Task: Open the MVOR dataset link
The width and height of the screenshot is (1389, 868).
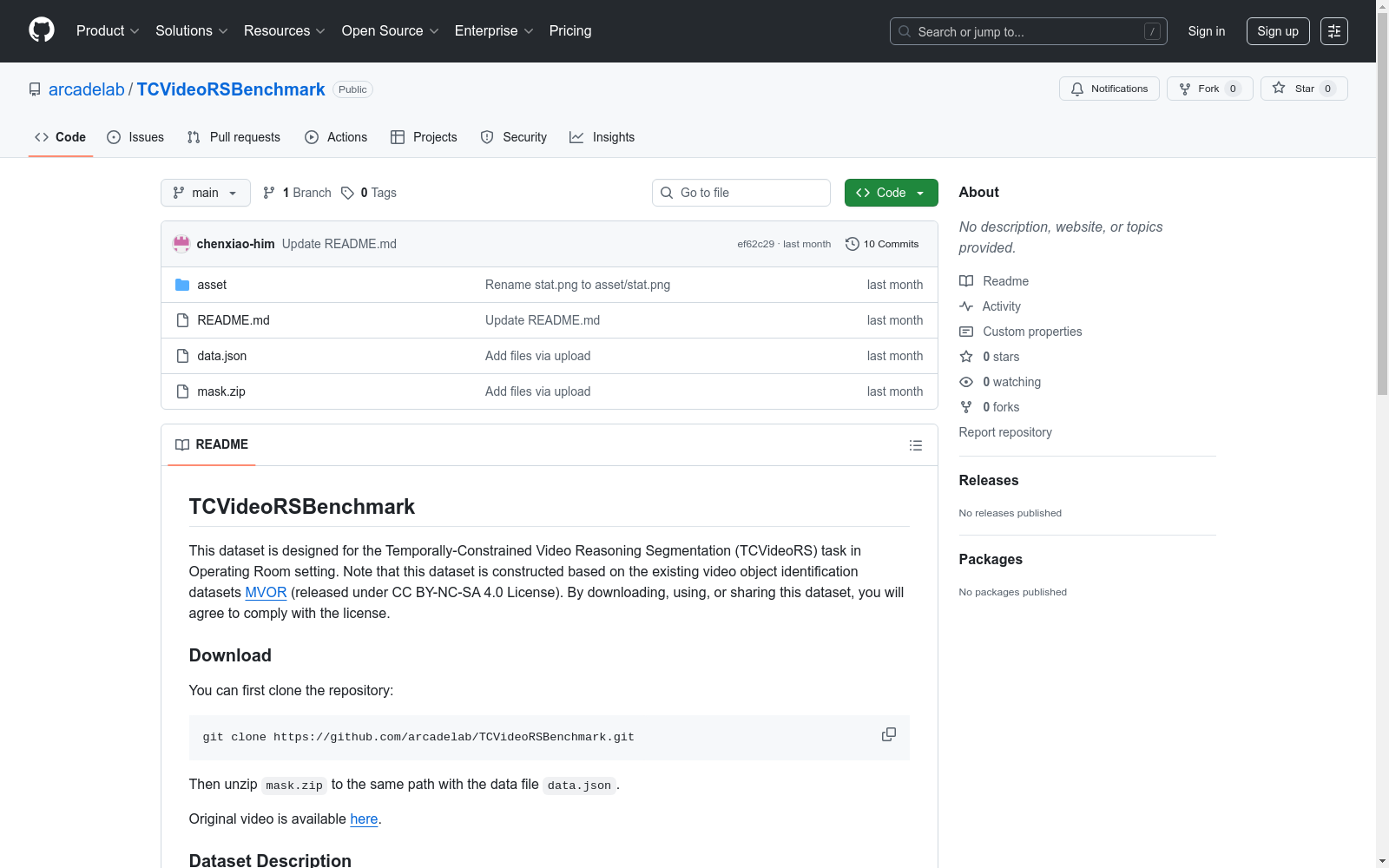Action: [266, 592]
